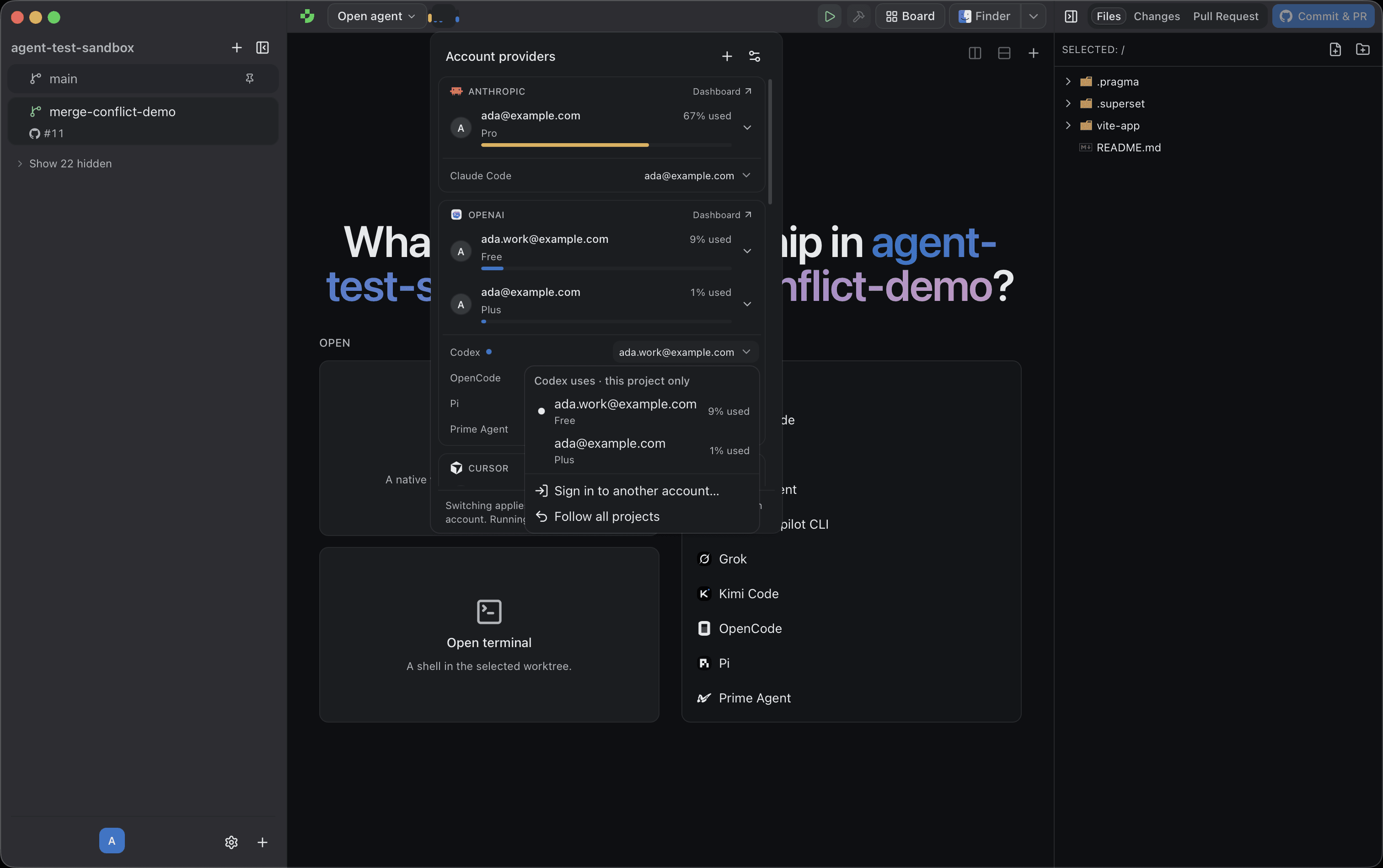1383x868 pixels.
Task: Choose Sign in to another account…
Action: point(643,491)
